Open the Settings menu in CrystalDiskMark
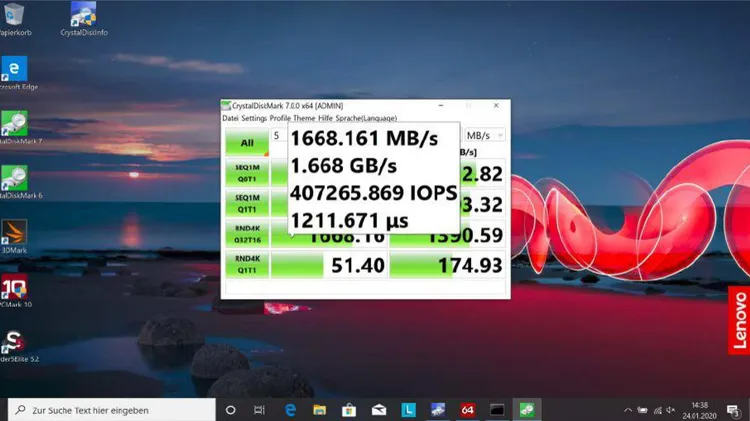 click(254, 118)
